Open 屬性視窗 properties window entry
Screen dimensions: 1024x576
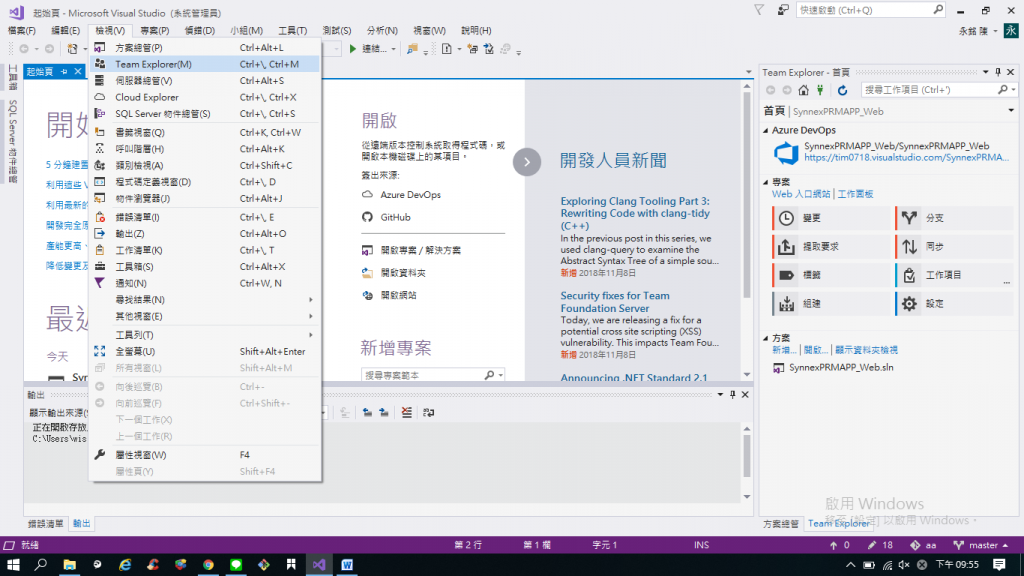(x=205, y=455)
